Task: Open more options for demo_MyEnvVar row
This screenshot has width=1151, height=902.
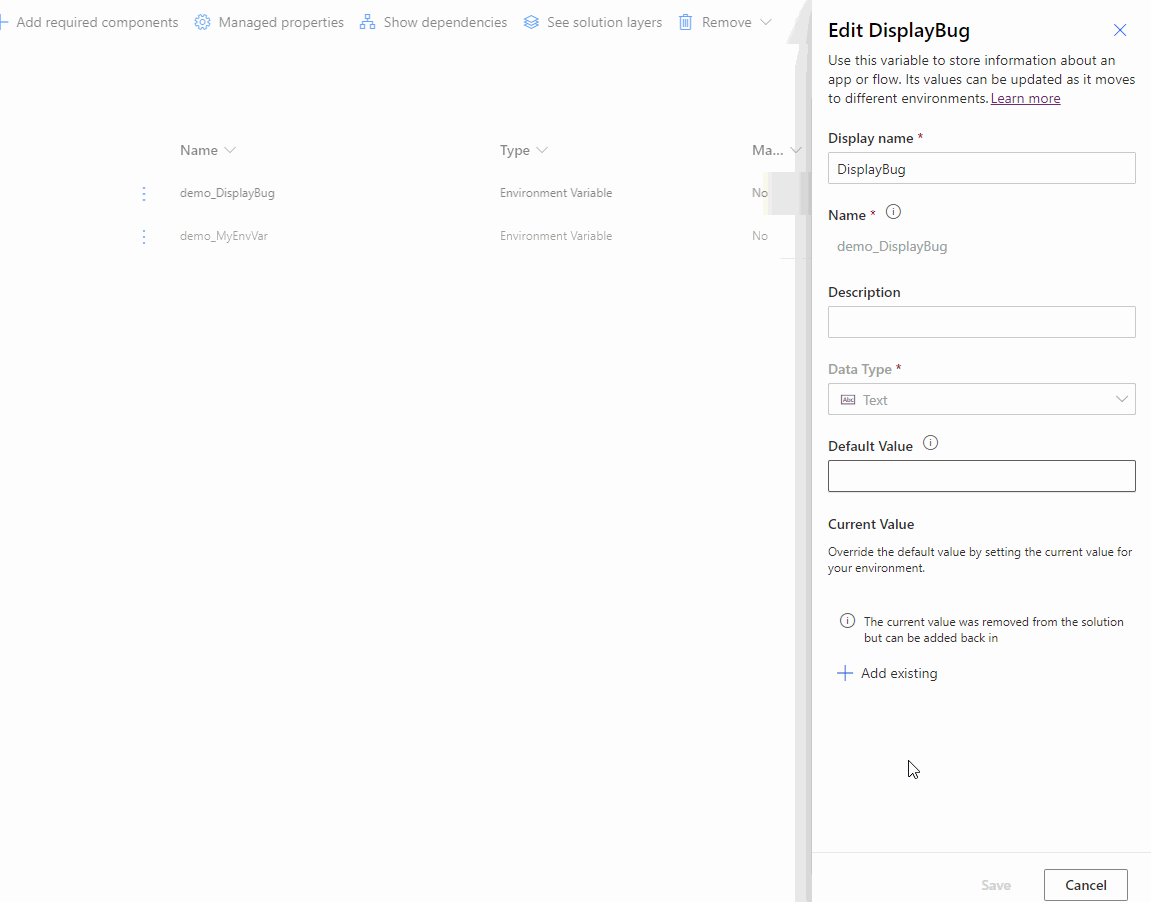Action: [x=144, y=236]
